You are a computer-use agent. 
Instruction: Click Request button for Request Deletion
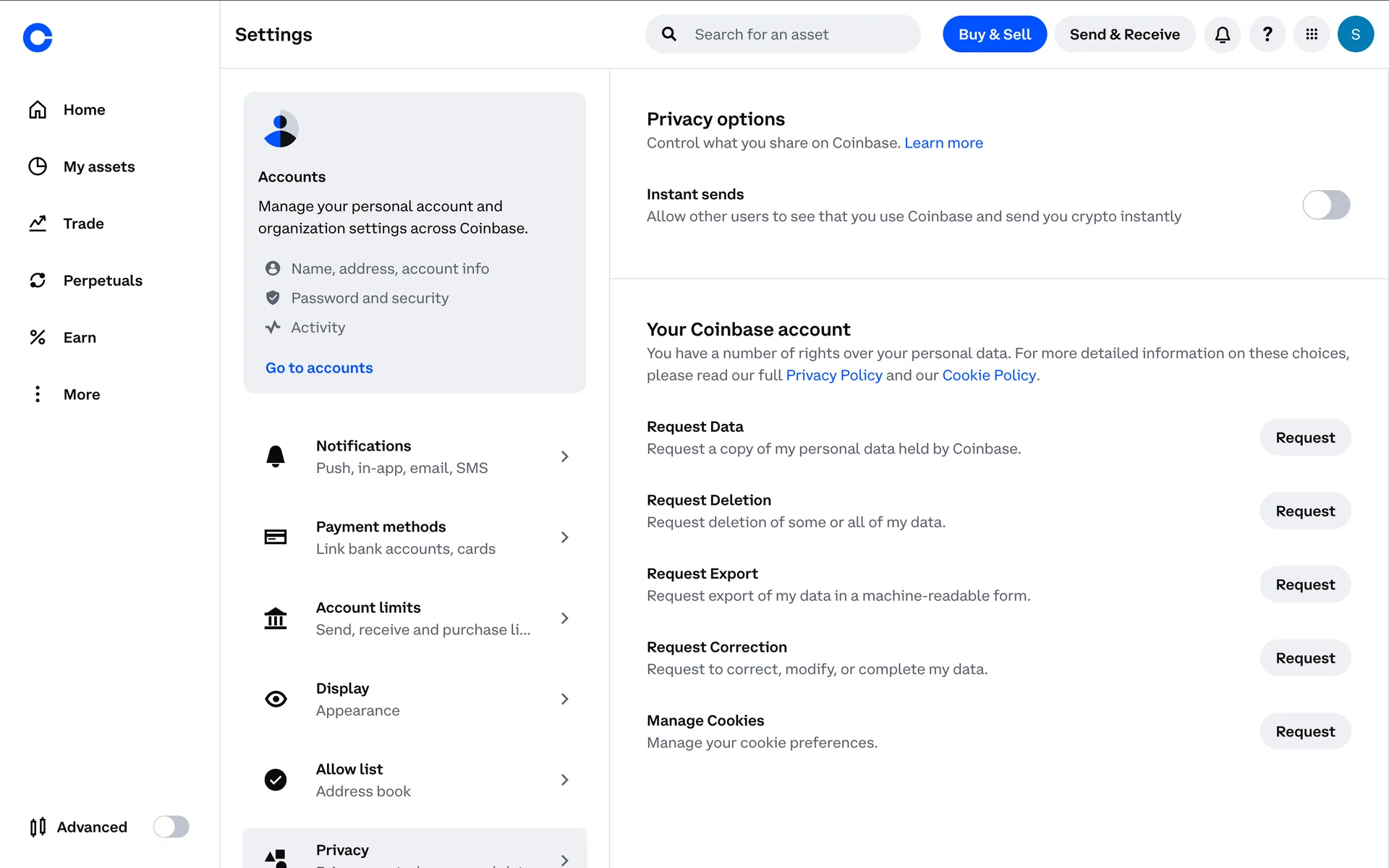pyautogui.click(x=1304, y=511)
